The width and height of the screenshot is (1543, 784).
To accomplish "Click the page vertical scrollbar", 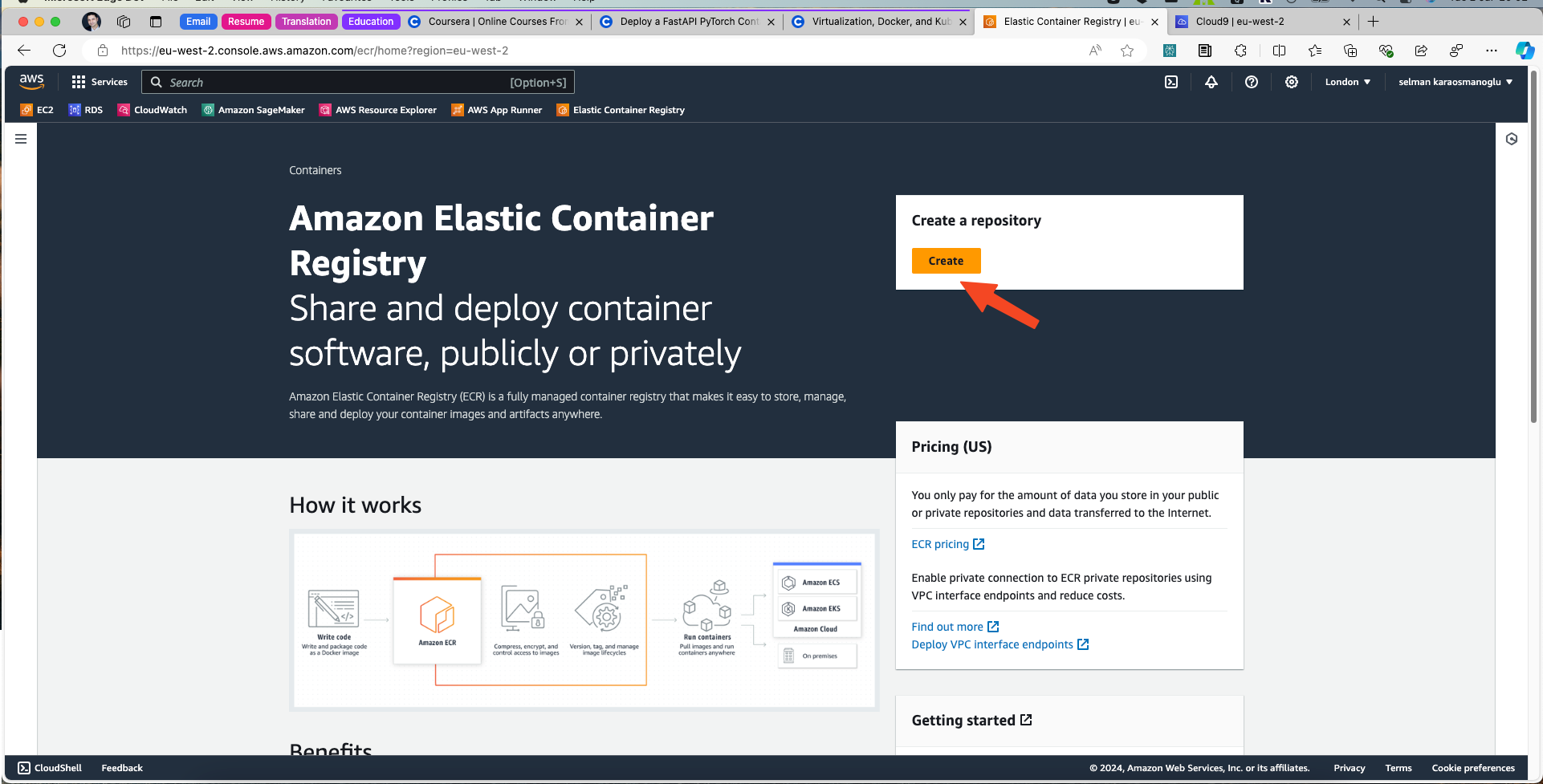I will [x=1534, y=249].
